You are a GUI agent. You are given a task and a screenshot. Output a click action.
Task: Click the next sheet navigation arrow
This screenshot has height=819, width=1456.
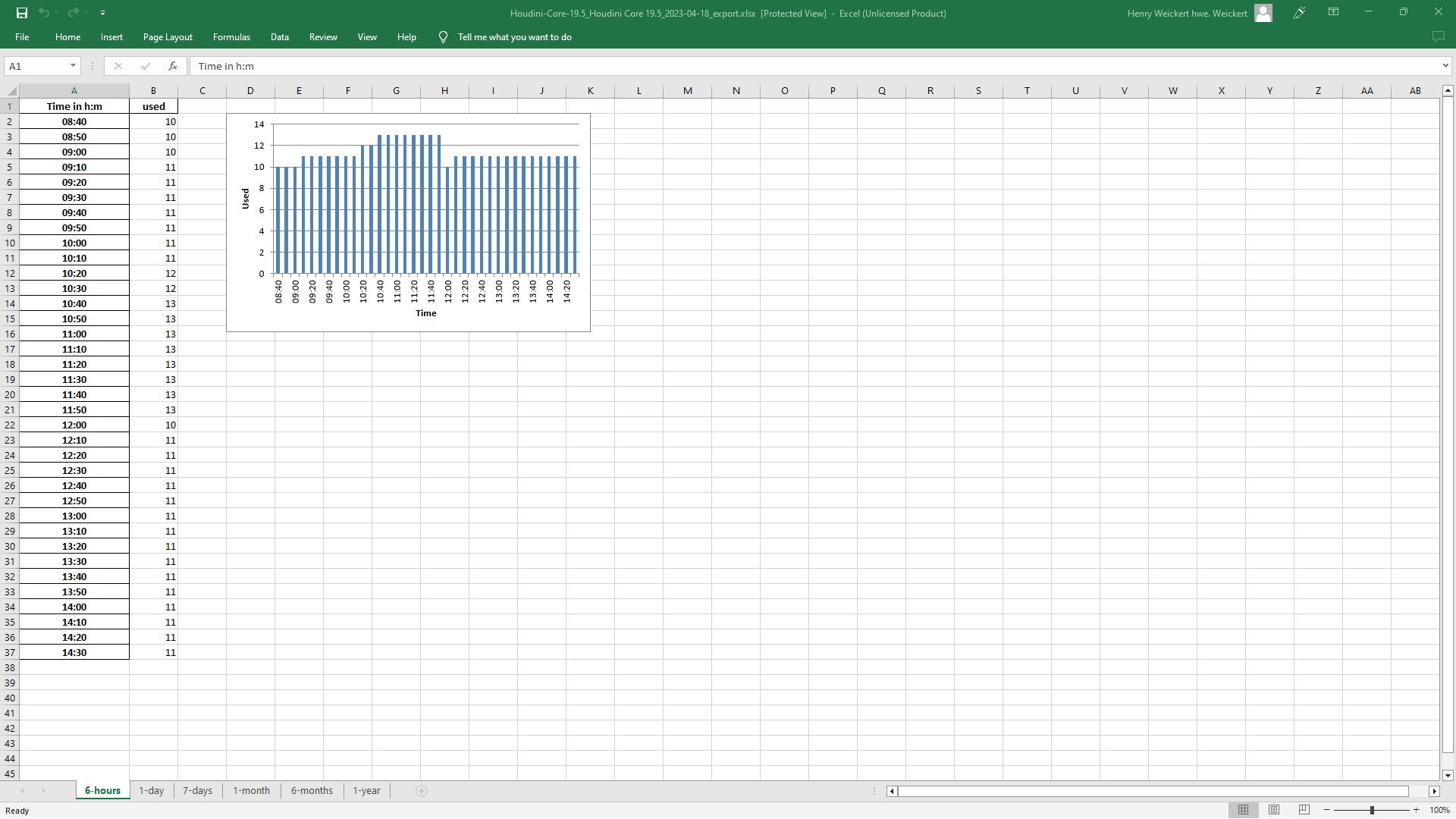[44, 791]
